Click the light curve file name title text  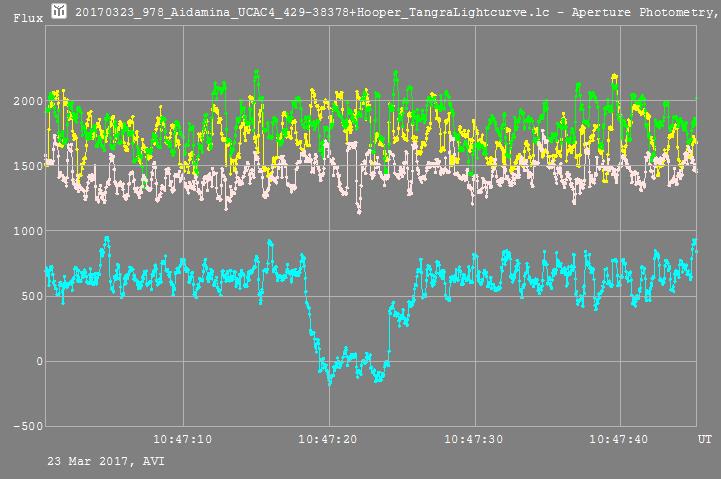(397, 12)
